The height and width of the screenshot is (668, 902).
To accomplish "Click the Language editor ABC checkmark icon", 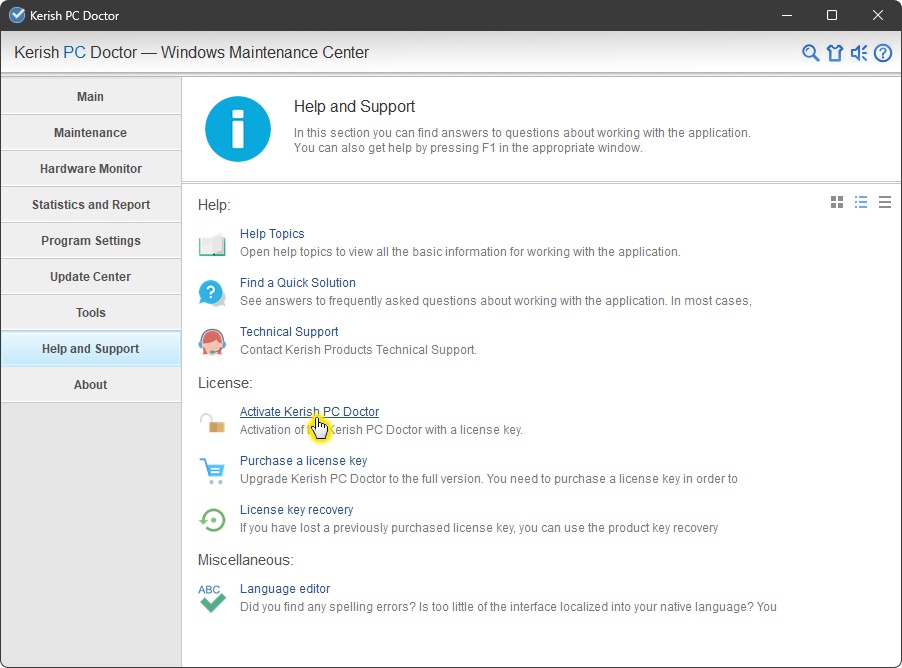I will tap(212, 598).
